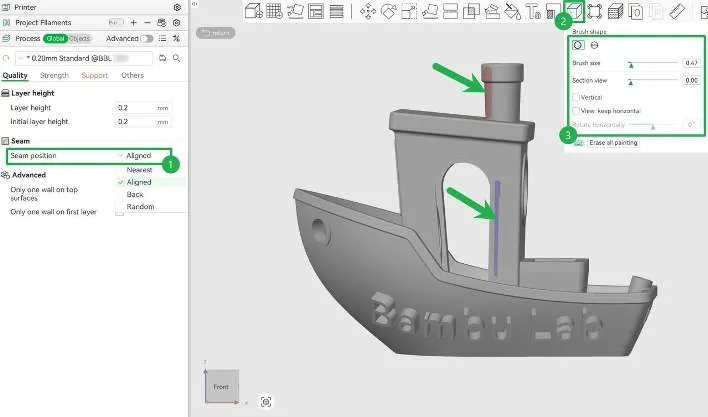Enable View: keep horizontal checkbox
Screen dimensions: 708x417
(x=576, y=111)
